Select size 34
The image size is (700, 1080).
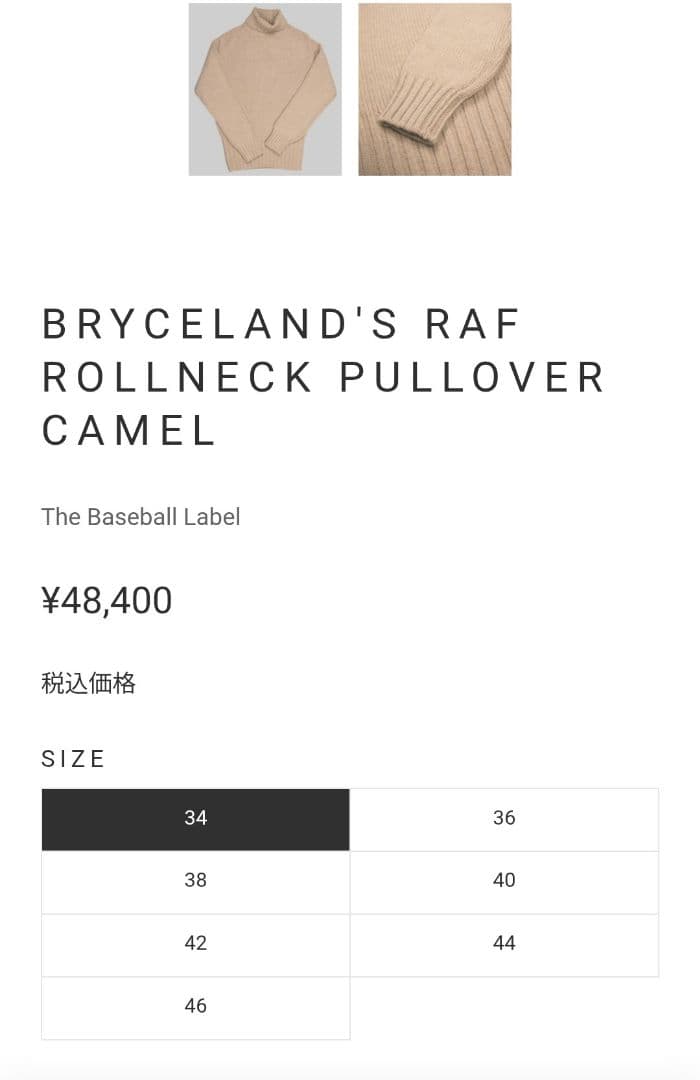pos(195,819)
